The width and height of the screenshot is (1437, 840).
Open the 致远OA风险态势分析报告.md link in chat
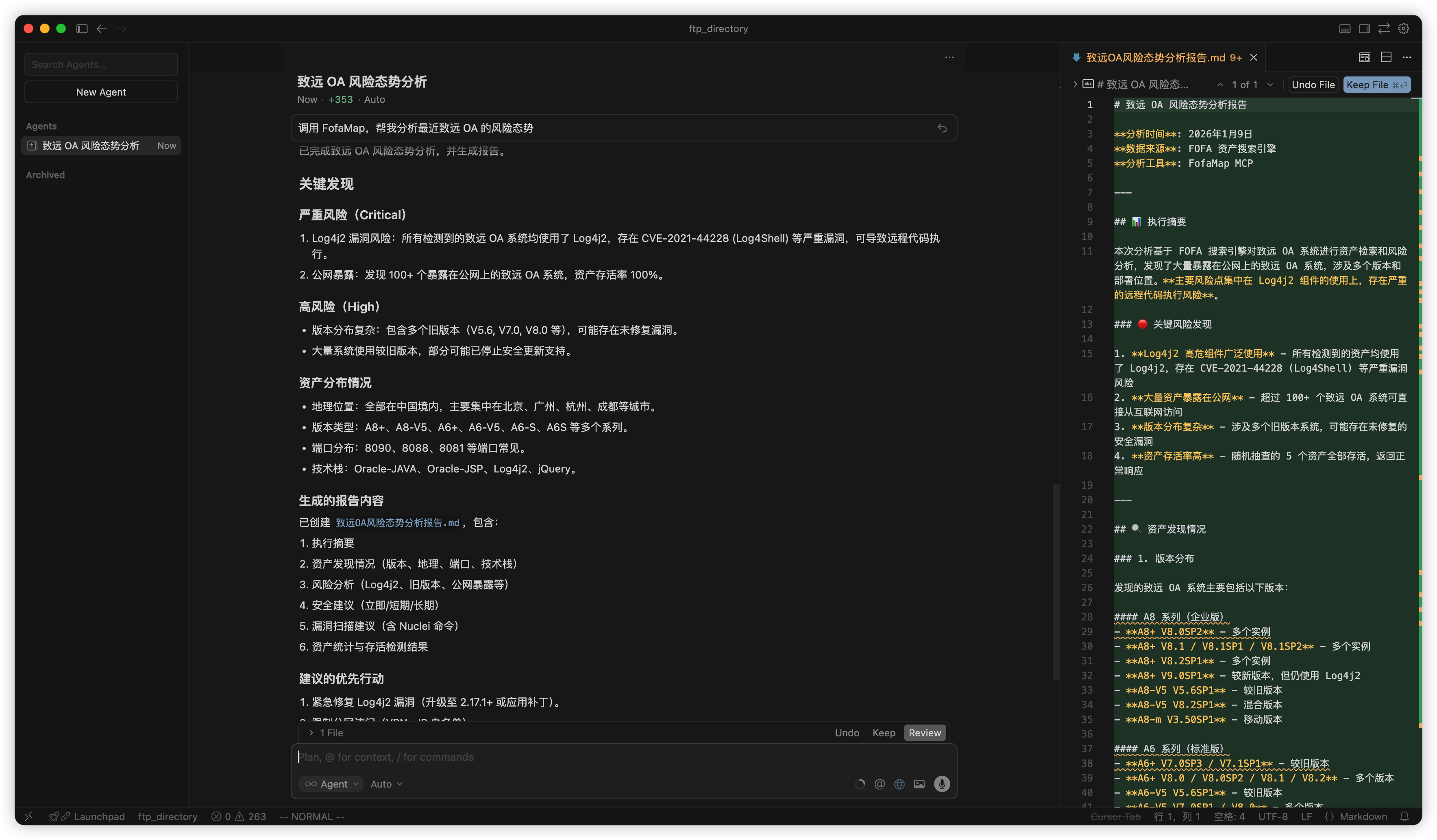[x=397, y=522]
